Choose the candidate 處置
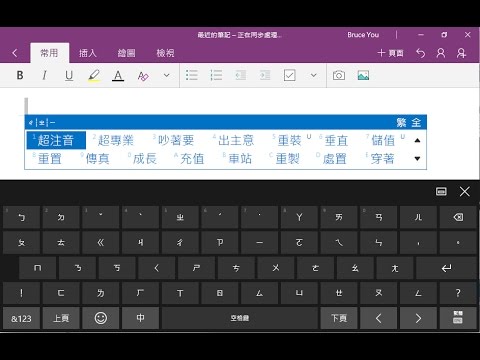The height and width of the screenshot is (360, 480). 334,159
